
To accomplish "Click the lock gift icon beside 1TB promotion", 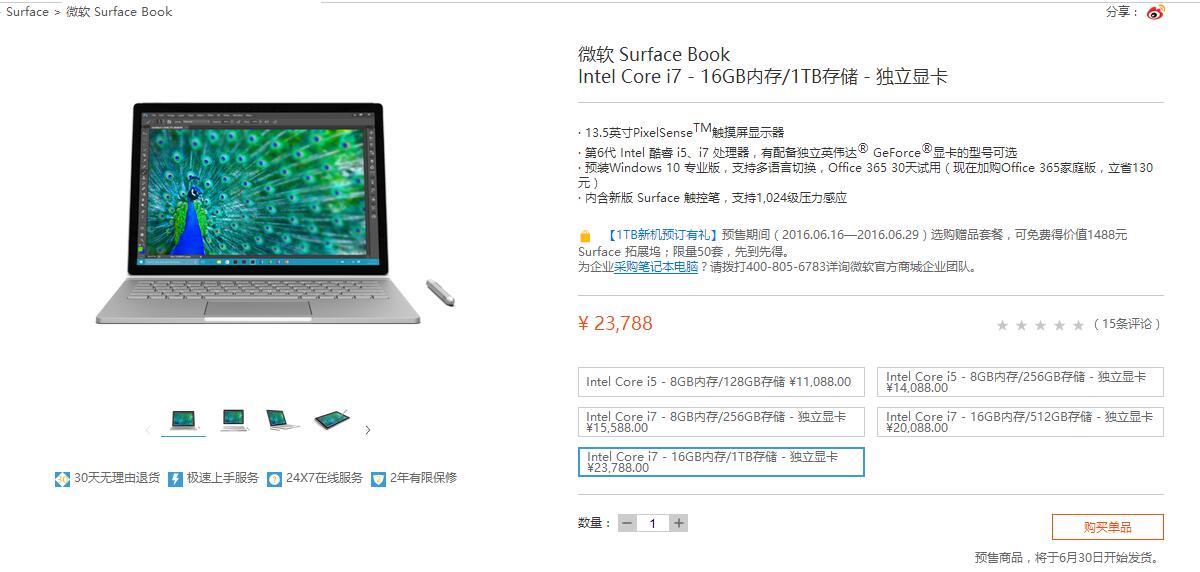I will (585, 236).
